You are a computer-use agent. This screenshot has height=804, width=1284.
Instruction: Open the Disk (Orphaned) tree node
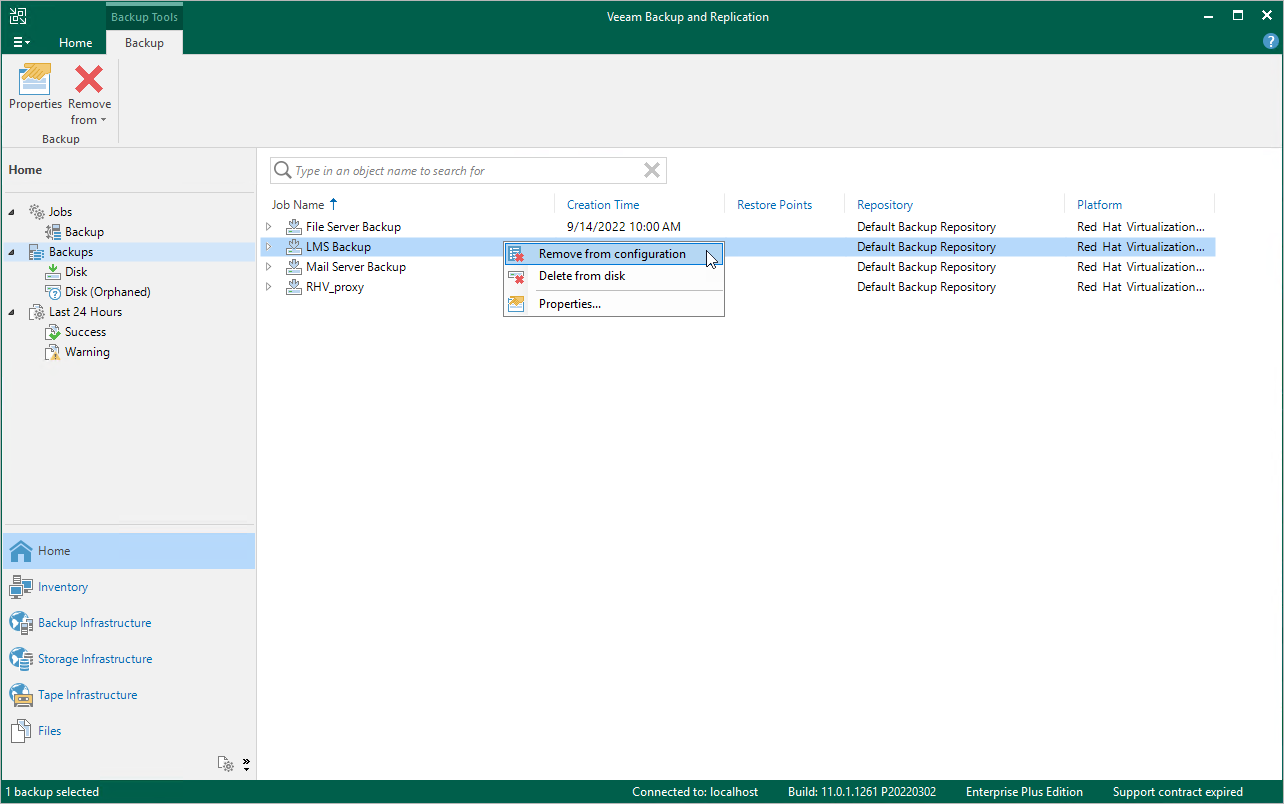(x=107, y=292)
